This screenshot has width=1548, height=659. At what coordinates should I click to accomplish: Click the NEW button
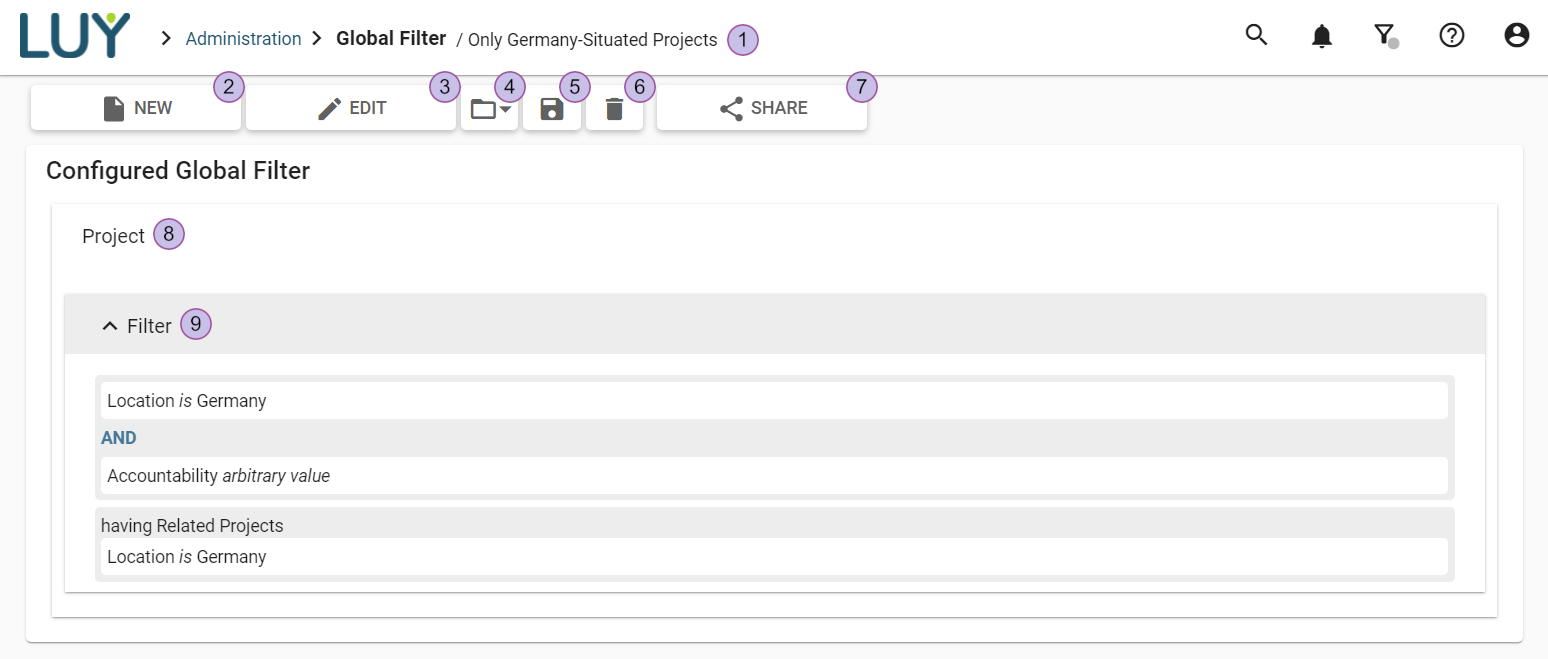tap(136, 108)
